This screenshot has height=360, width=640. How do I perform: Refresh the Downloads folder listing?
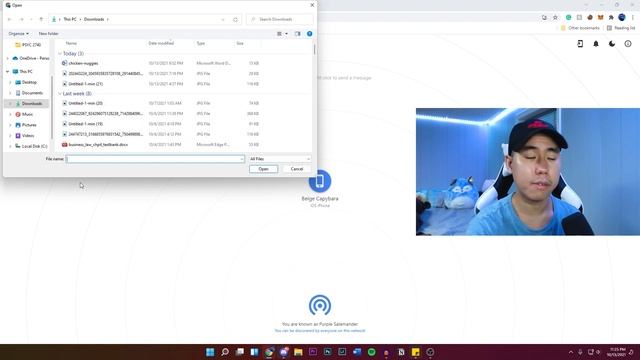point(235,19)
